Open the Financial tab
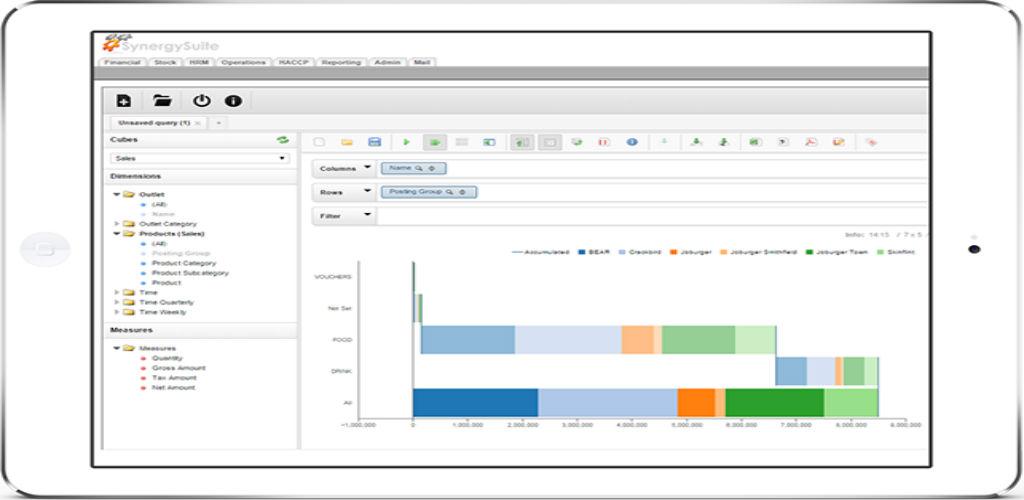 pos(122,62)
